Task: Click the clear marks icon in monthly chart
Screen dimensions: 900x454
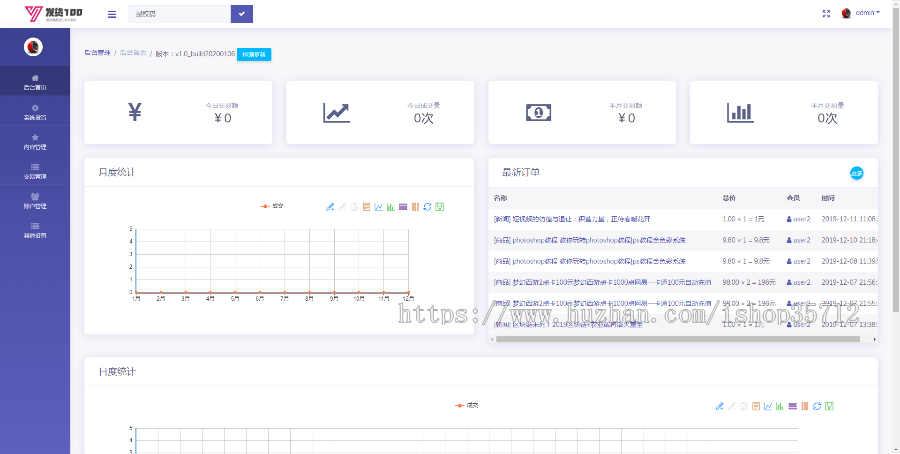Action: coord(354,207)
